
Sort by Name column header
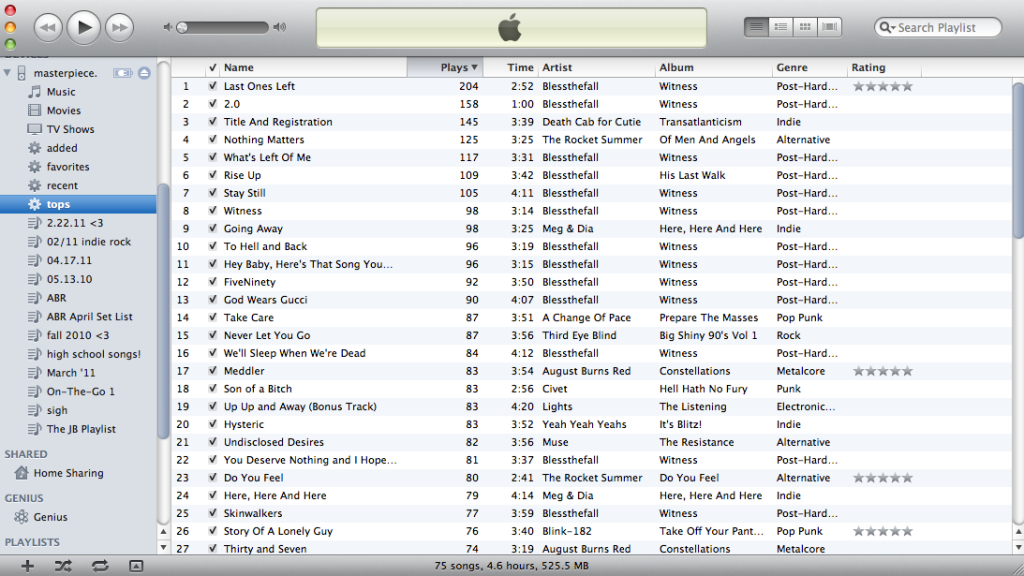click(313, 67)
